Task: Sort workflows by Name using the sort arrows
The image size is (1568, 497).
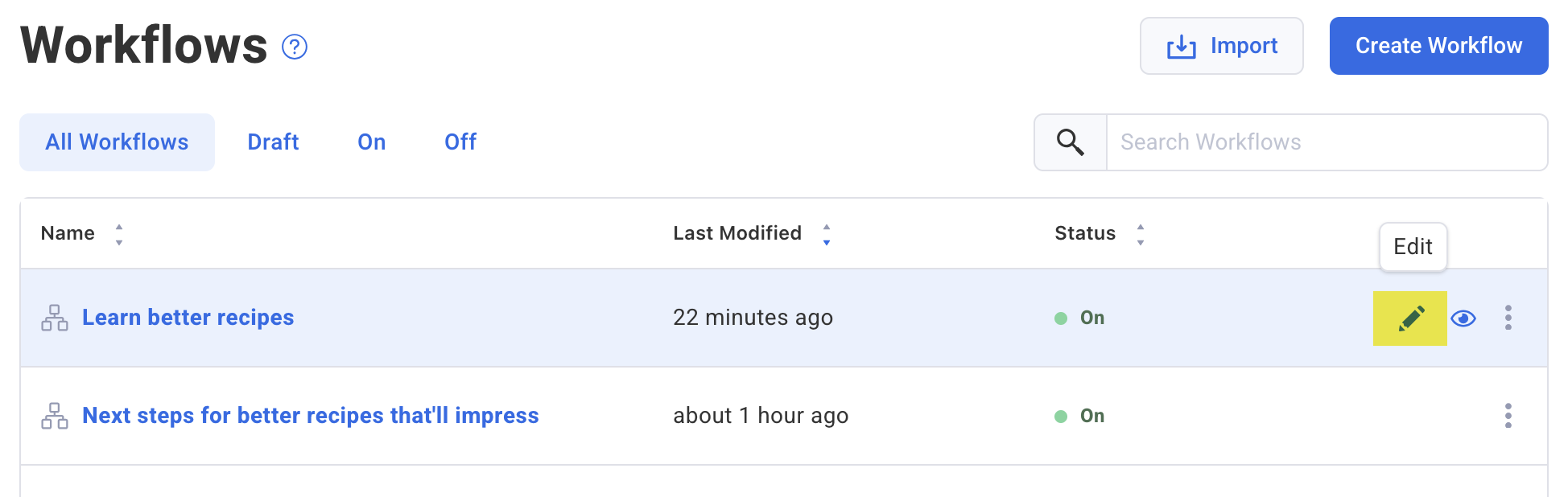Action: (118, 234)
